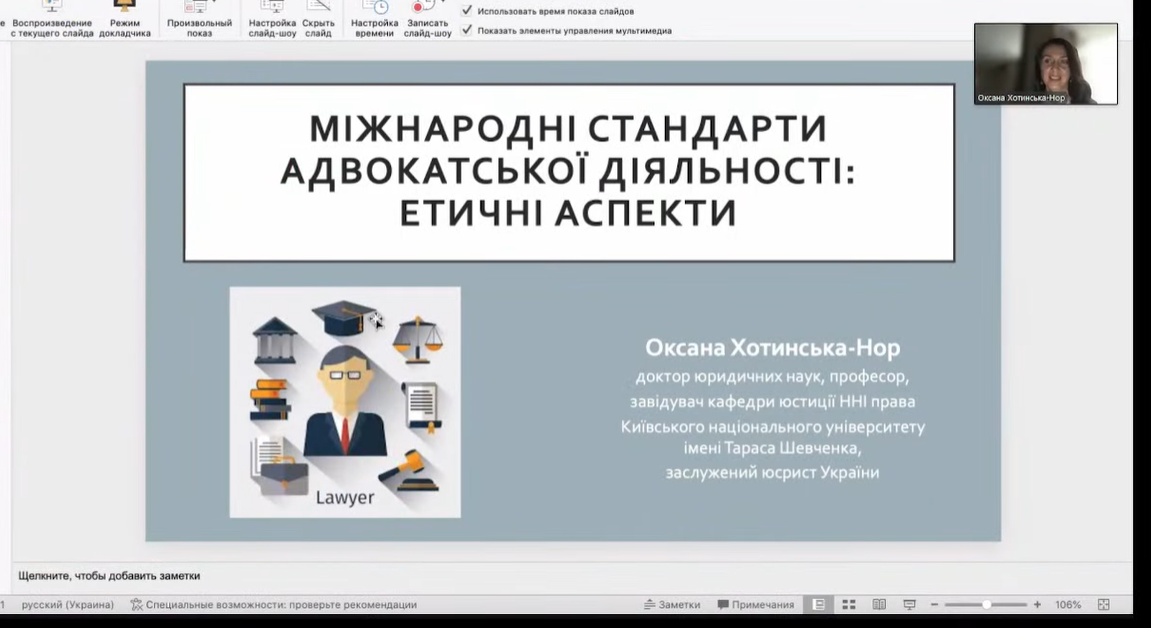The height and width of the screenshot is (628, 1151).
Task: Click the zoom slider handle
Action: coord(986,605)
